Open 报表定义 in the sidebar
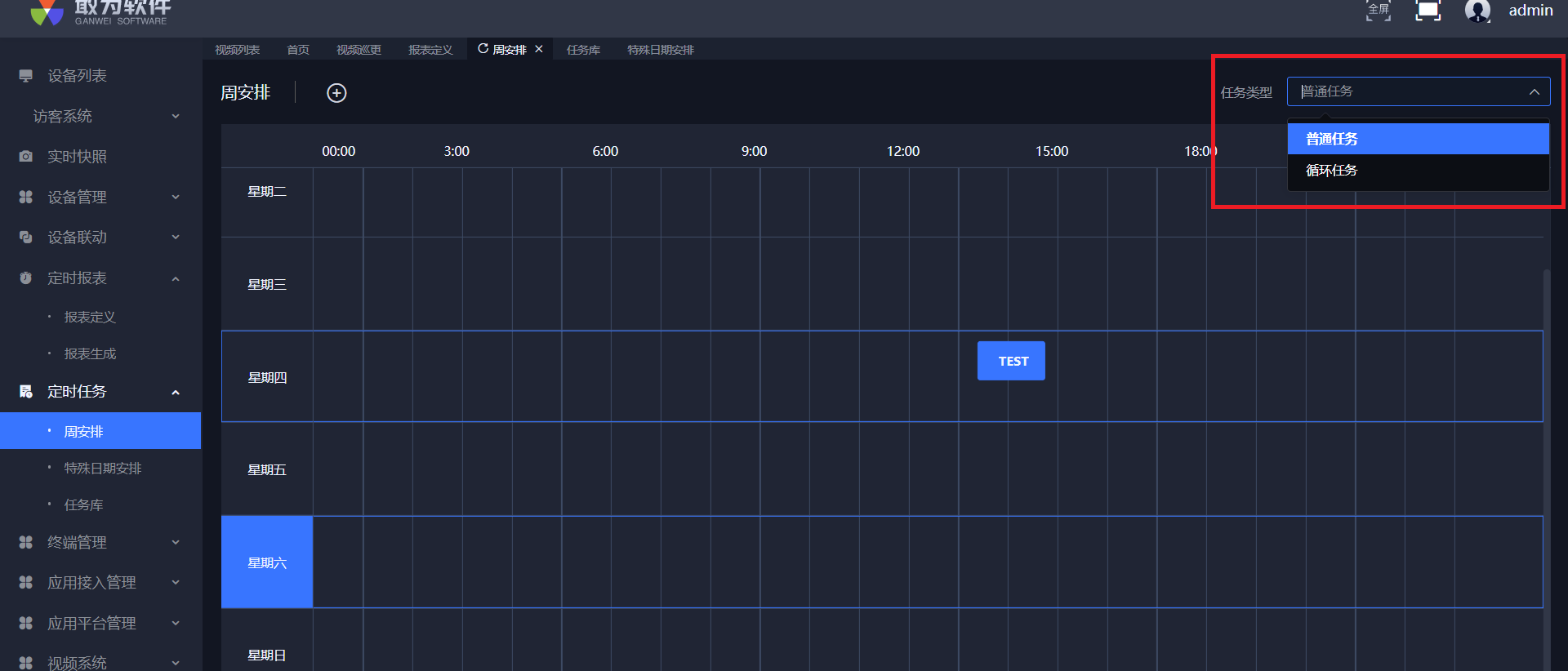 point(90,317)
